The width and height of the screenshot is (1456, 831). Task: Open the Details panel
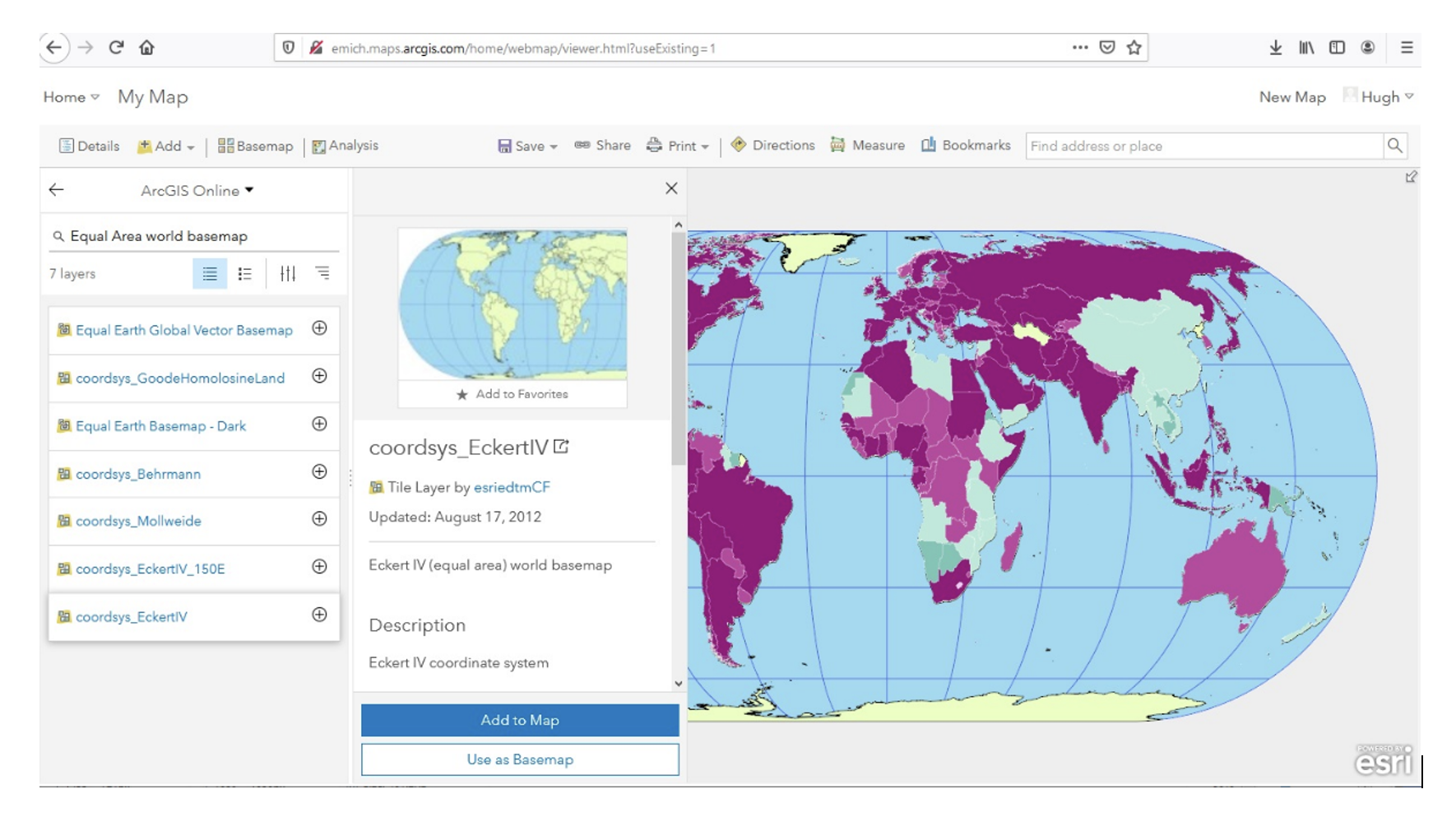89,146
